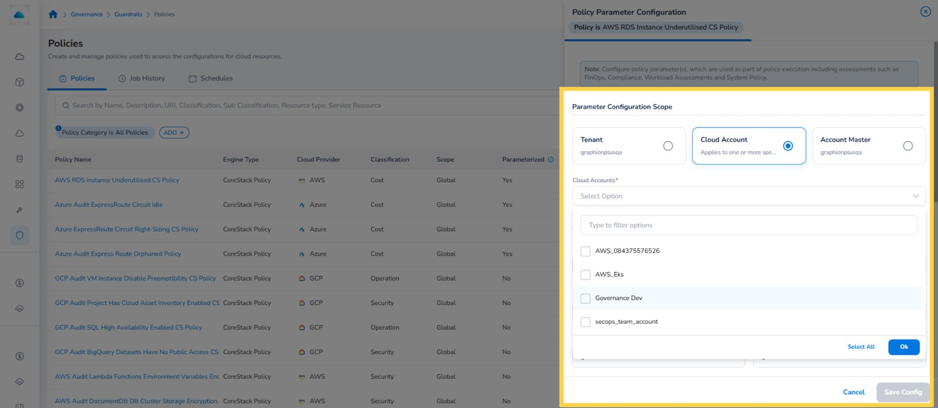This screenshot has width=938, height=408.
Task: Click the Parameterized column info icon
Action: point(550,160)
